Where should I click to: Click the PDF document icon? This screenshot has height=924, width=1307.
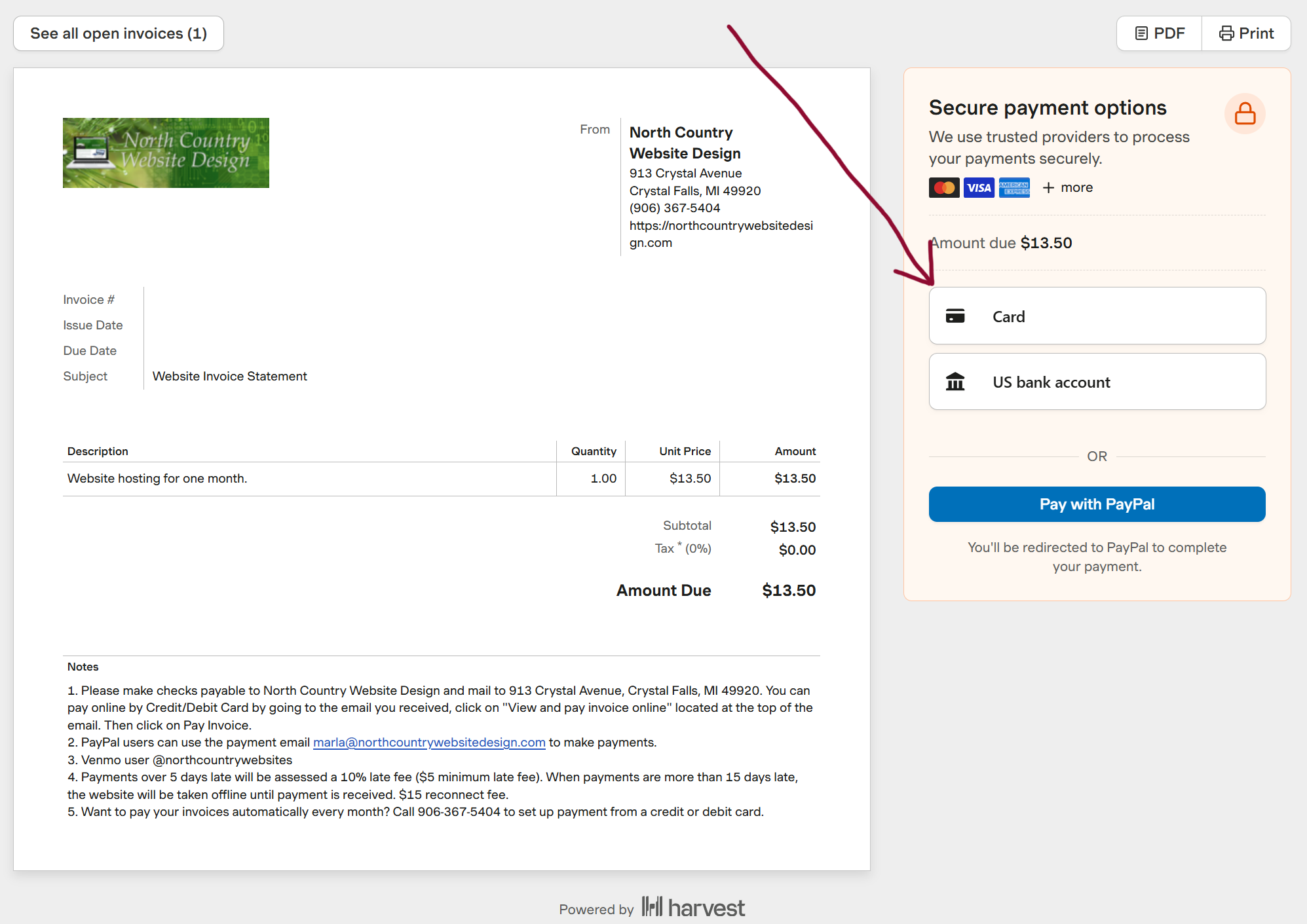tap(1141, 33)
